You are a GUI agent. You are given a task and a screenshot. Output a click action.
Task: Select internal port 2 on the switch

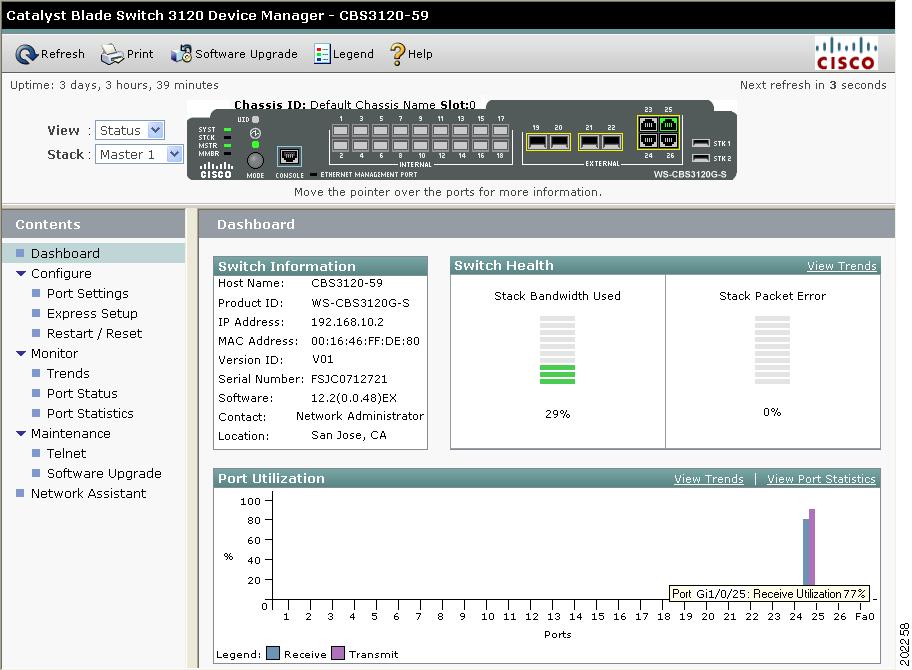pyautogui.click(x=341, y=145)
